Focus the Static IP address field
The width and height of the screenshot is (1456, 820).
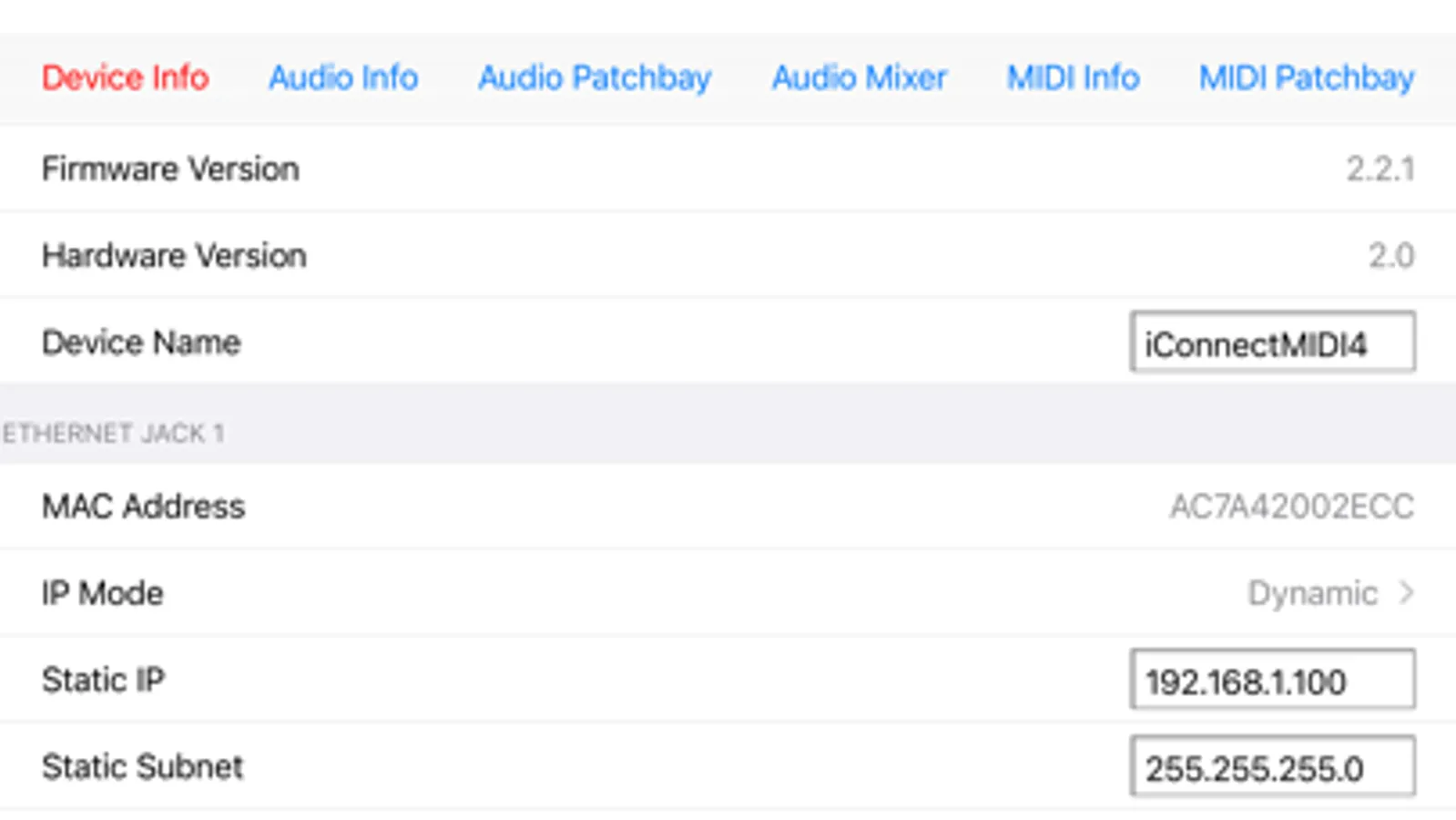tap(1273, 680)
